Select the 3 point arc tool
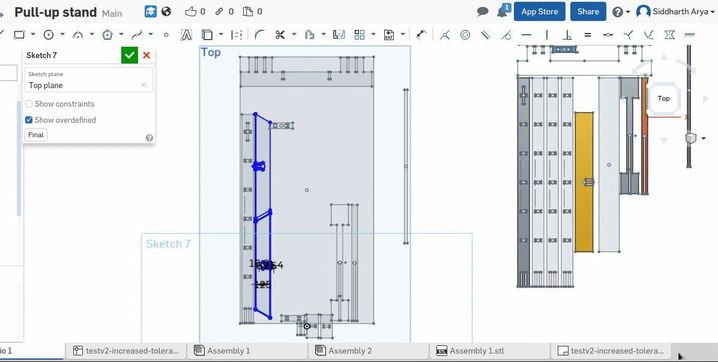Image resolution: width=718 pixels, height=362 pixels. point(78,35)
